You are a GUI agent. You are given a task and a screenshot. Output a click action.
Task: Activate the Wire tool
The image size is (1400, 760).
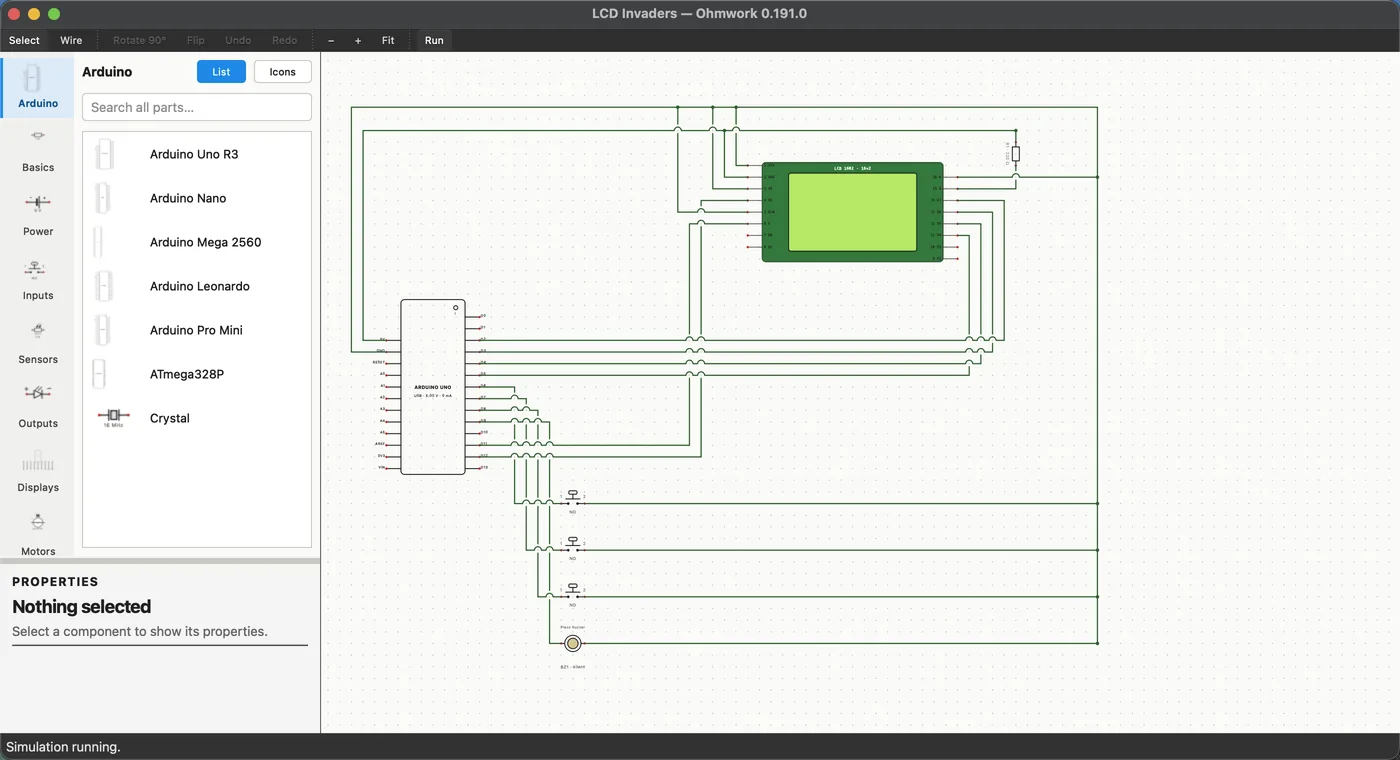[71, 40]
